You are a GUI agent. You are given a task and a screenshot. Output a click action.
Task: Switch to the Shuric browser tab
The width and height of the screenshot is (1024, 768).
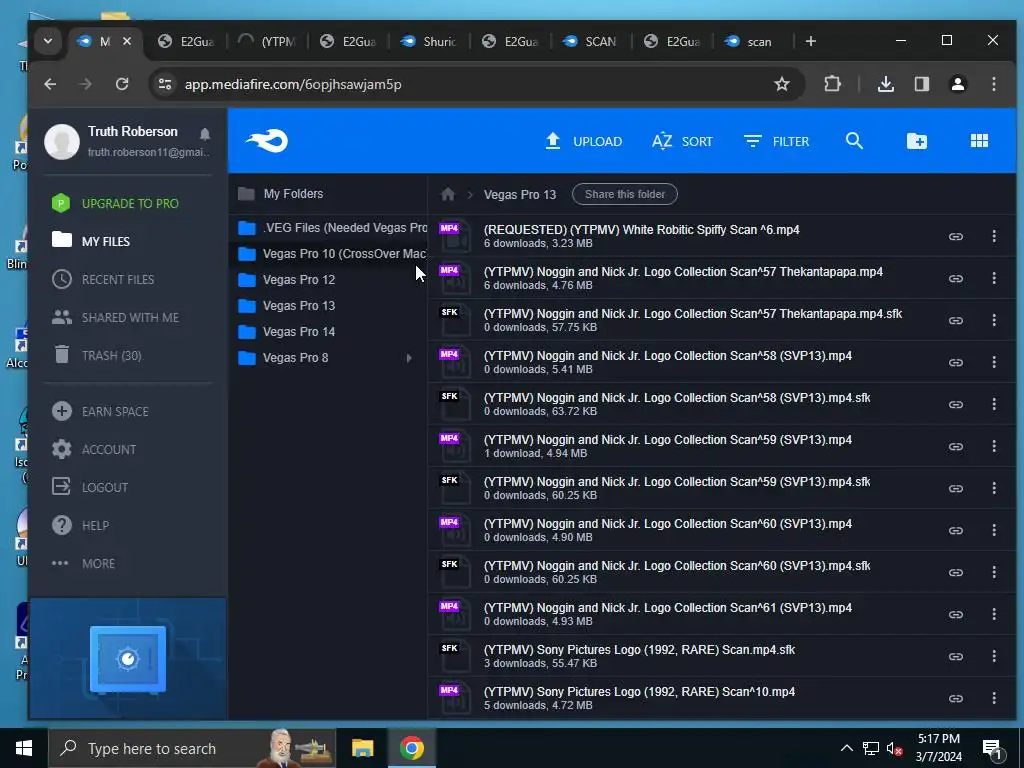tap(428, 41)
